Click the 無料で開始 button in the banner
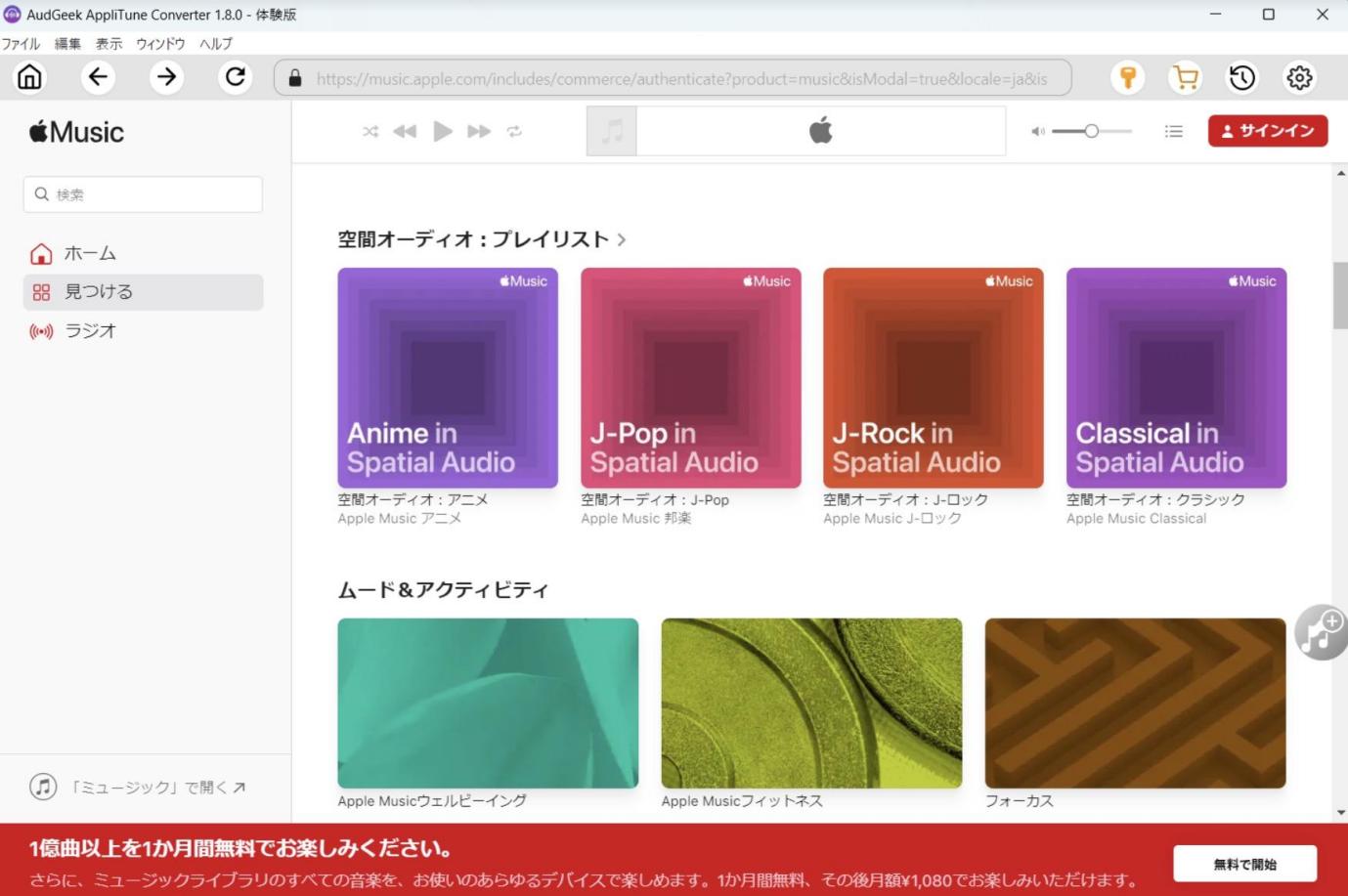The height and width of the screenshot is (896, 1348). pos(1245,864)
